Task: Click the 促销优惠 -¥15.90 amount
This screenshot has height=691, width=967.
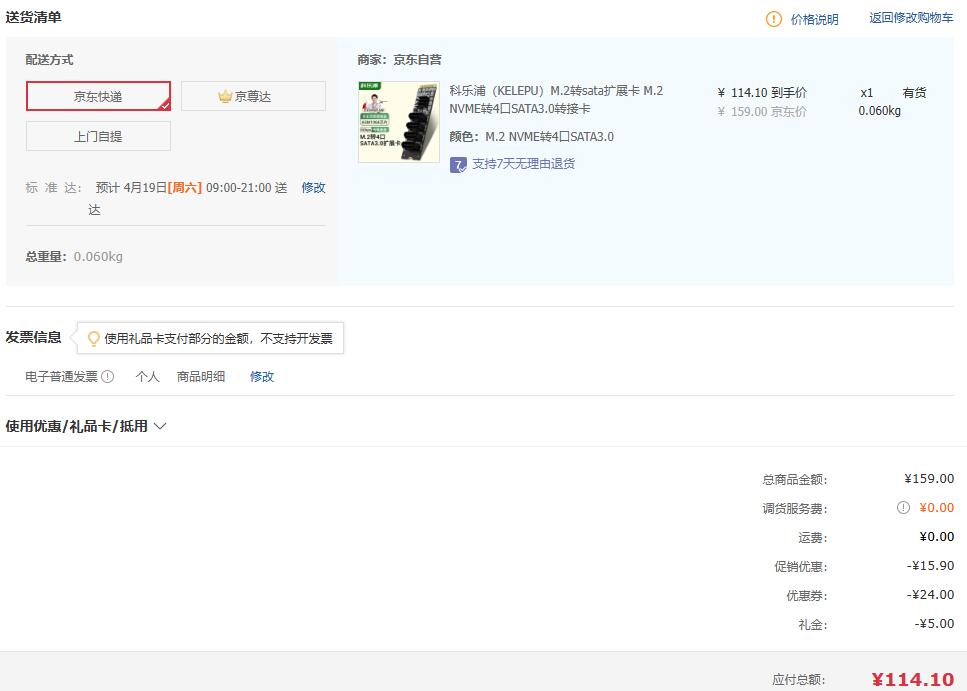Action: pyautogui.click(x=930, y=566)
